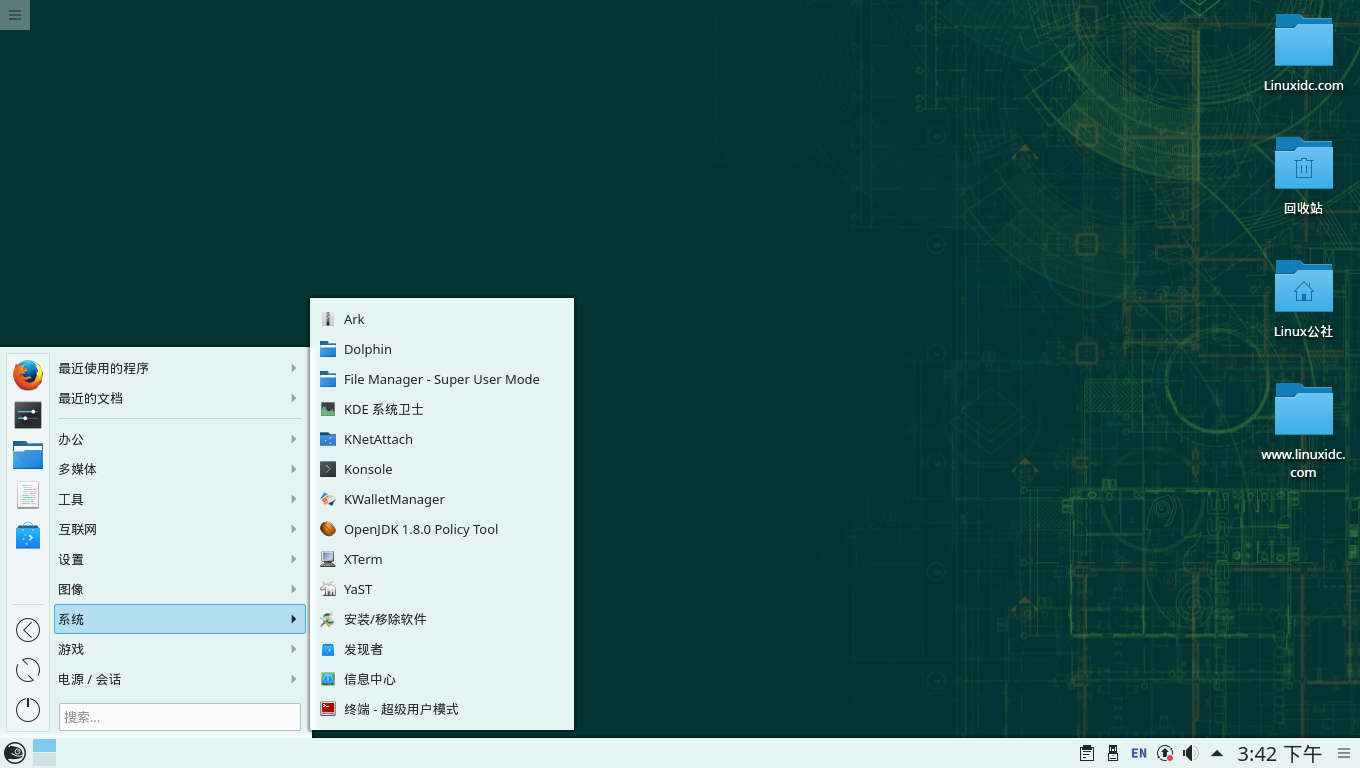Open the software updates tray icon
1360x768 pixels.
pyautogui.click(x=1165, y=753)
